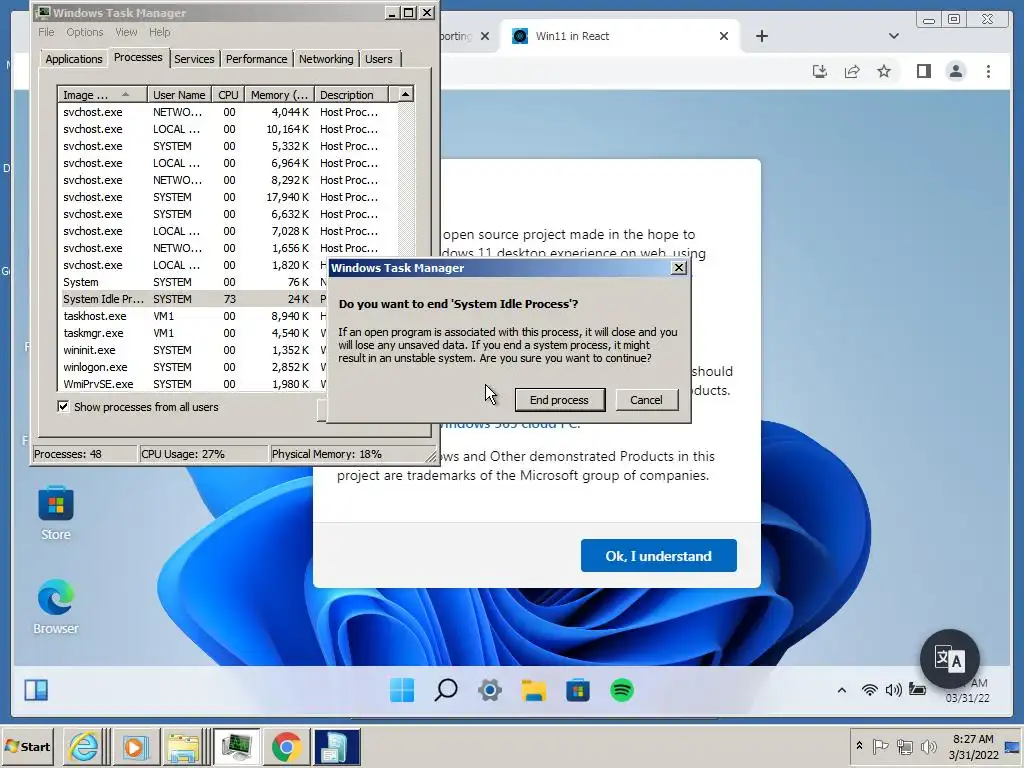The width and height of the screenshot is (1024, 768).
Task: Show hidden Win11 tray icons chevron
Action: [842, 690]
